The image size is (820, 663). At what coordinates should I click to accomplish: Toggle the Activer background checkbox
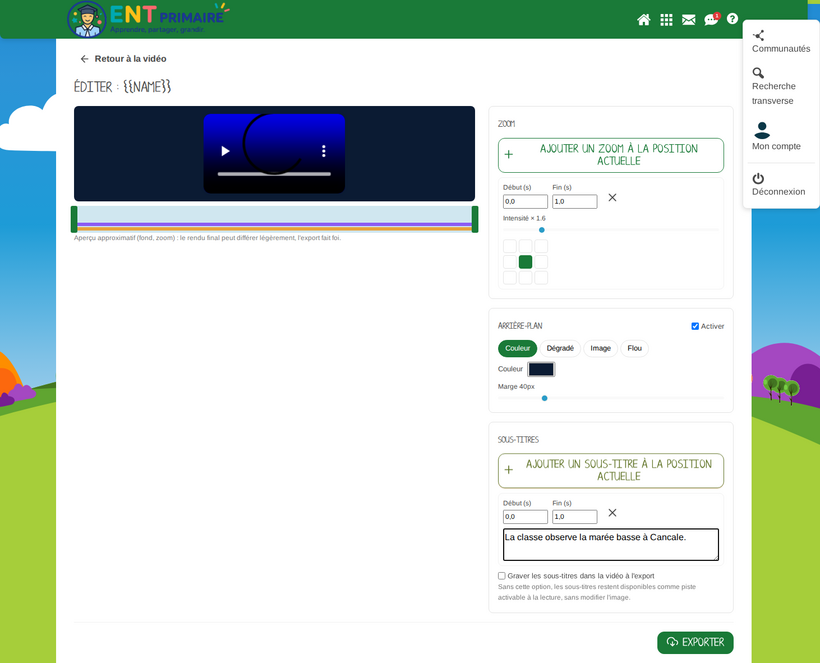pyautogui.click(x=695, y=326)
